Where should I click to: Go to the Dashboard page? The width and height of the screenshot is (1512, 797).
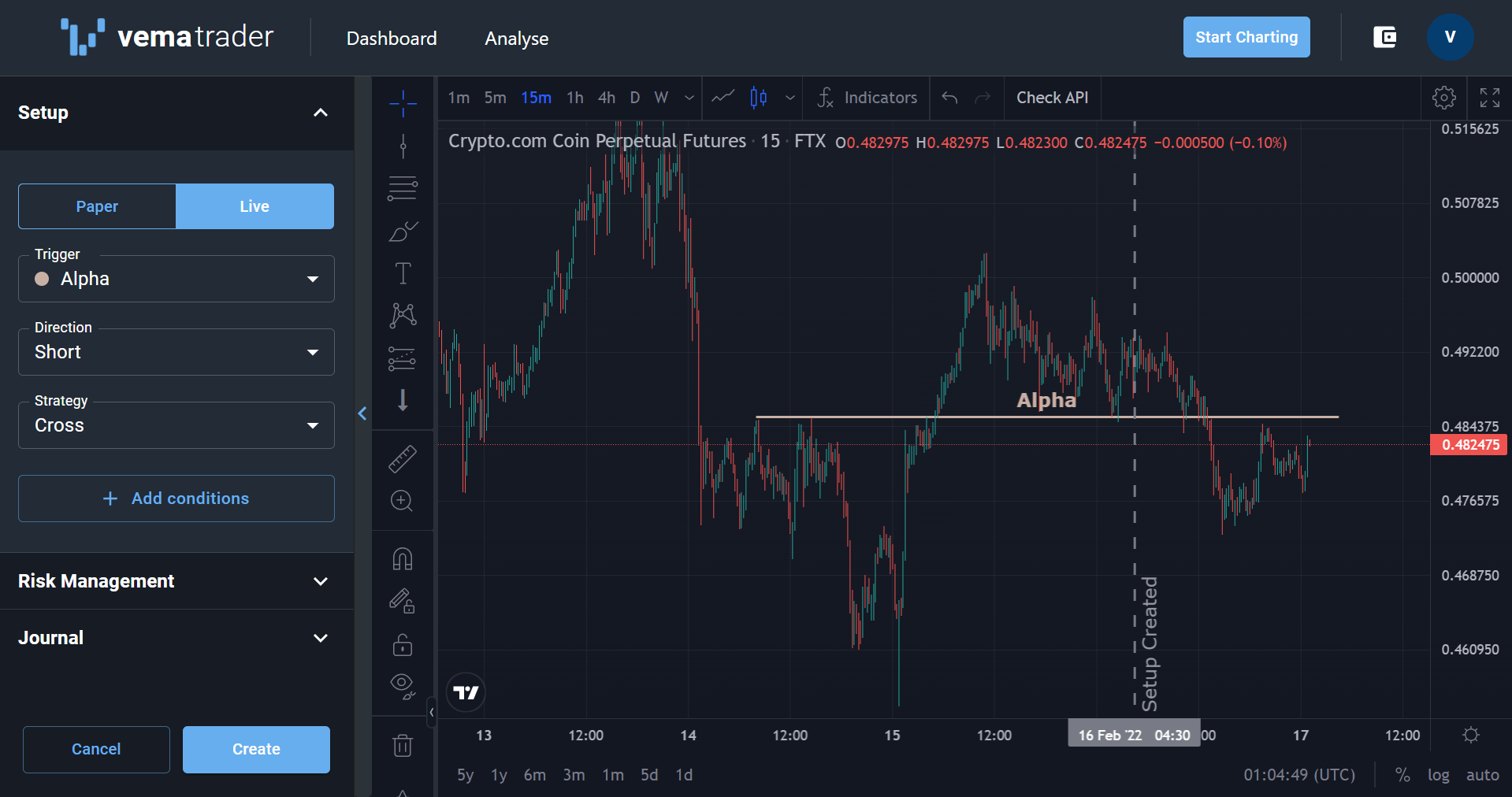click(x=392, y=39)
